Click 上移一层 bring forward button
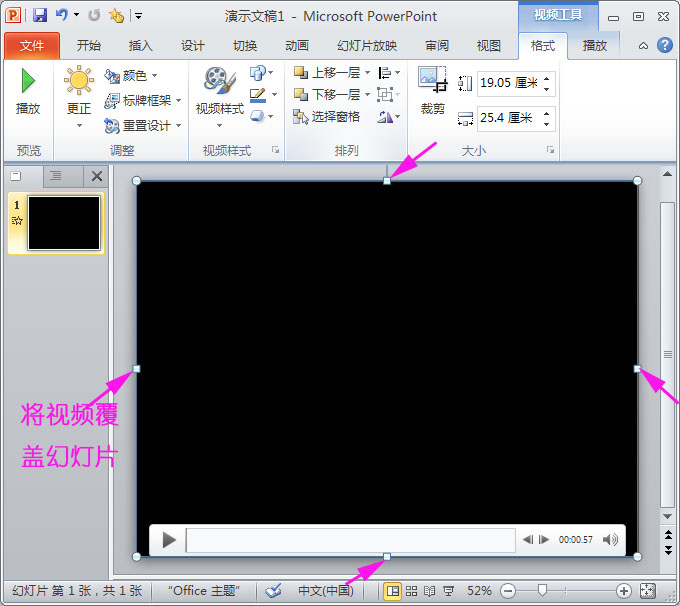The image size is (680, 606). 327,72
